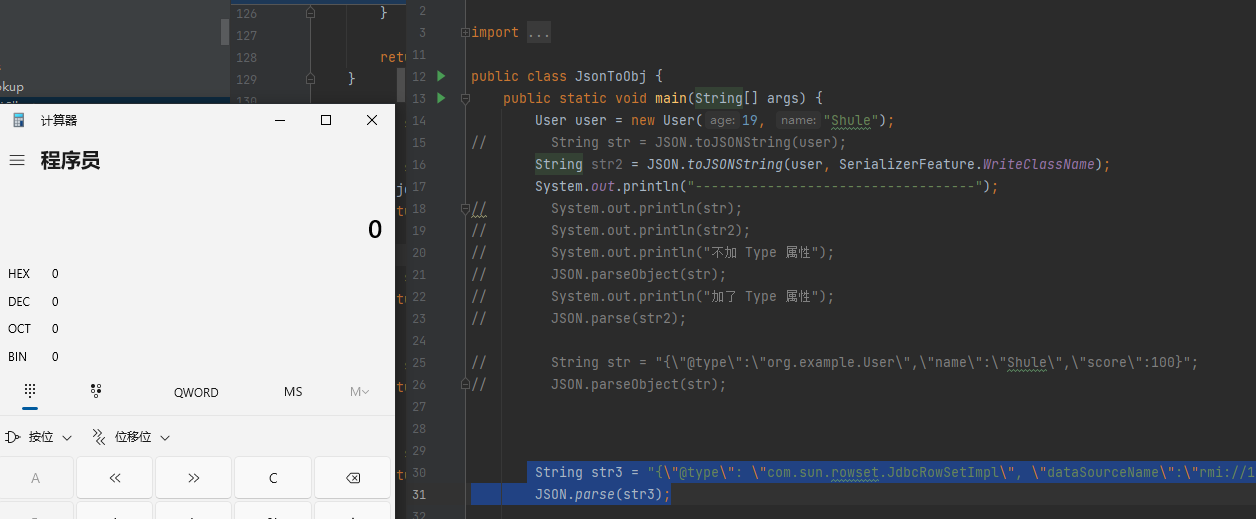Run main method from line 13 gutter
This screenshot has height=519, width=1256.
[441, 98]
